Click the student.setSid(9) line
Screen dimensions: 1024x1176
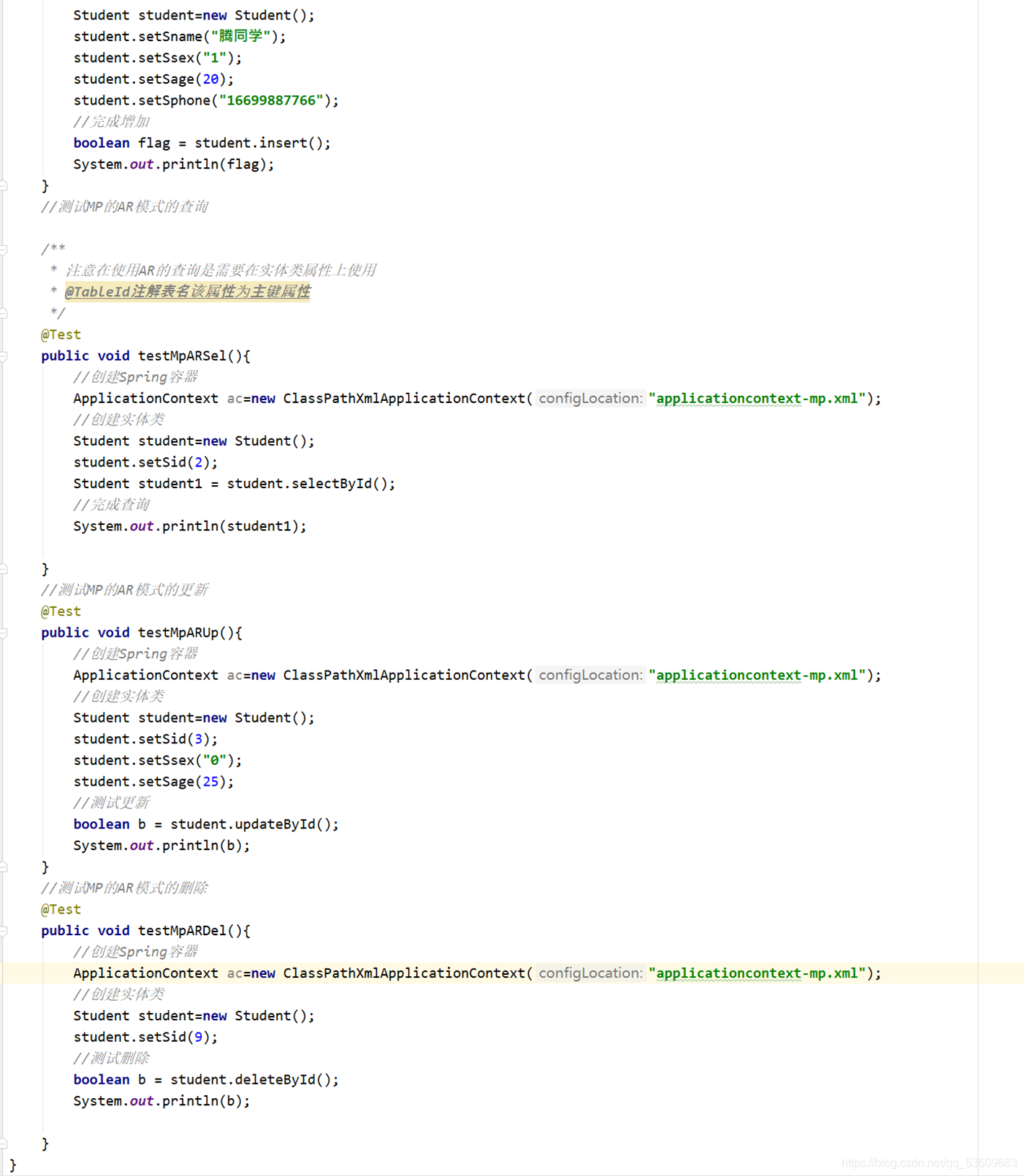point(145,1037)
